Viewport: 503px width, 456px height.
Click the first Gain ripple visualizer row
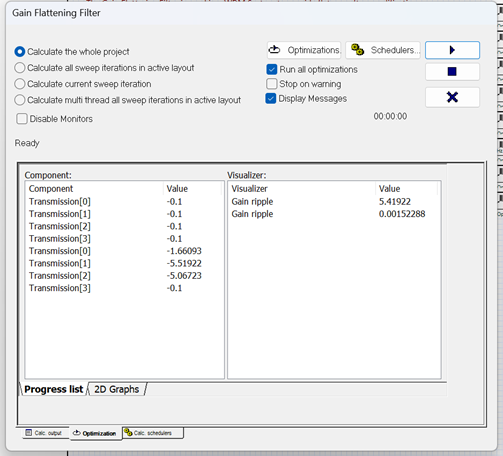click(x=334, y=202)
